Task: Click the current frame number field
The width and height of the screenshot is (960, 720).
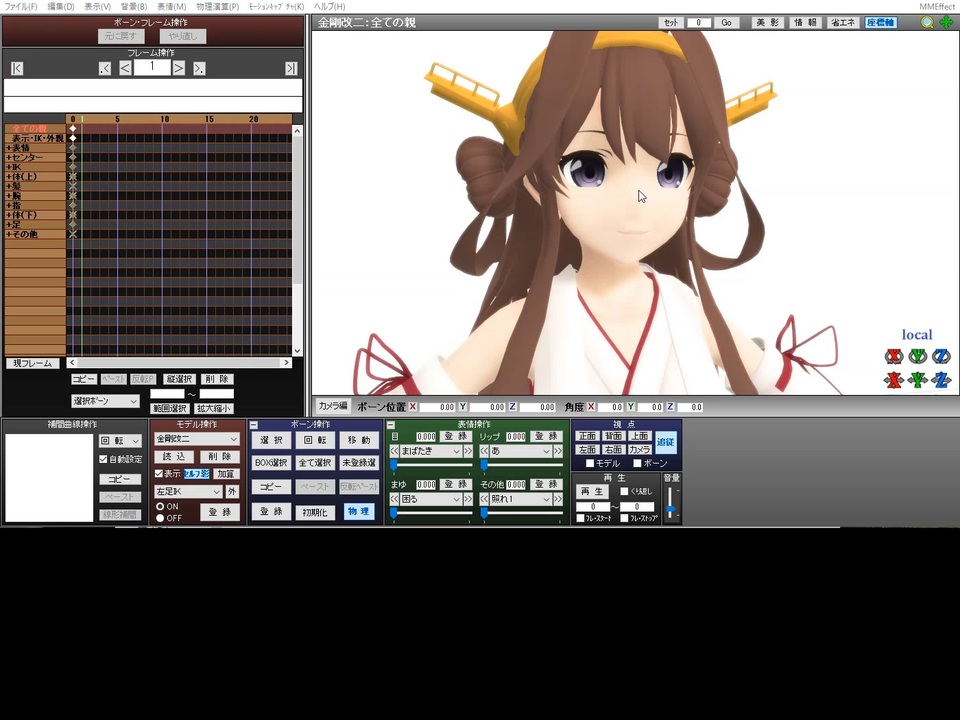Action: pyautogui.click(x=152, y=67)
